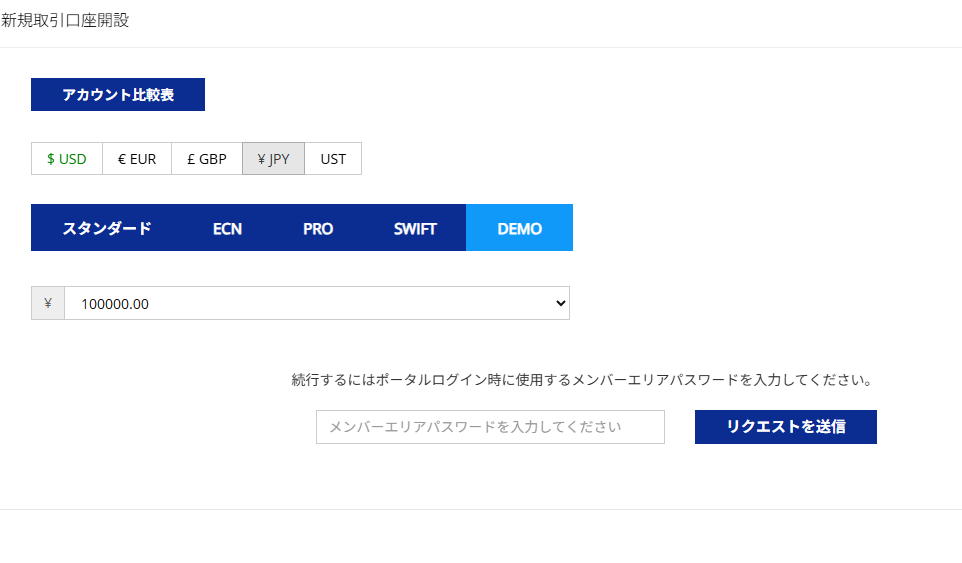Click the アカウント比較表 button

[118, 95]
